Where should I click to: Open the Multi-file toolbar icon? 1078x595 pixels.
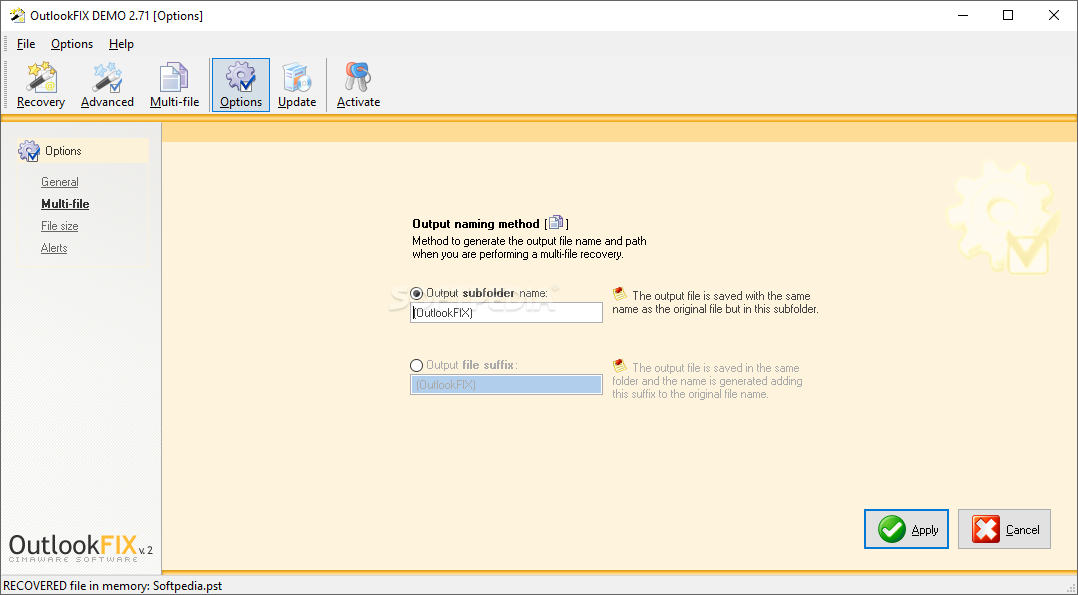pyautogui.click(x=174, y=85)
